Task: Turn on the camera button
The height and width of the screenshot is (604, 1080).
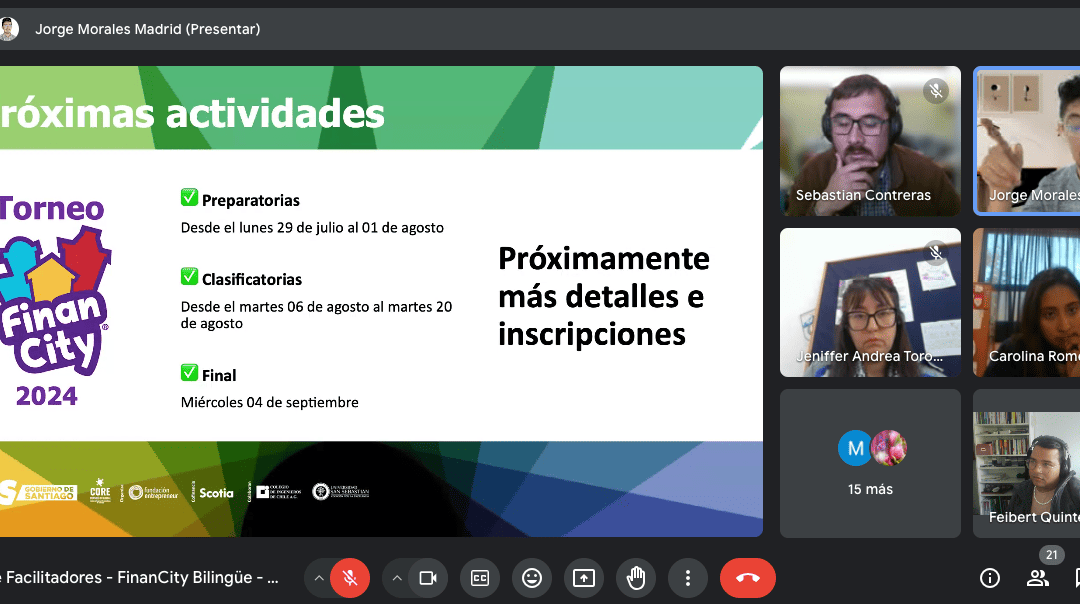Action: pyautogui.click(x=428, y=578)
